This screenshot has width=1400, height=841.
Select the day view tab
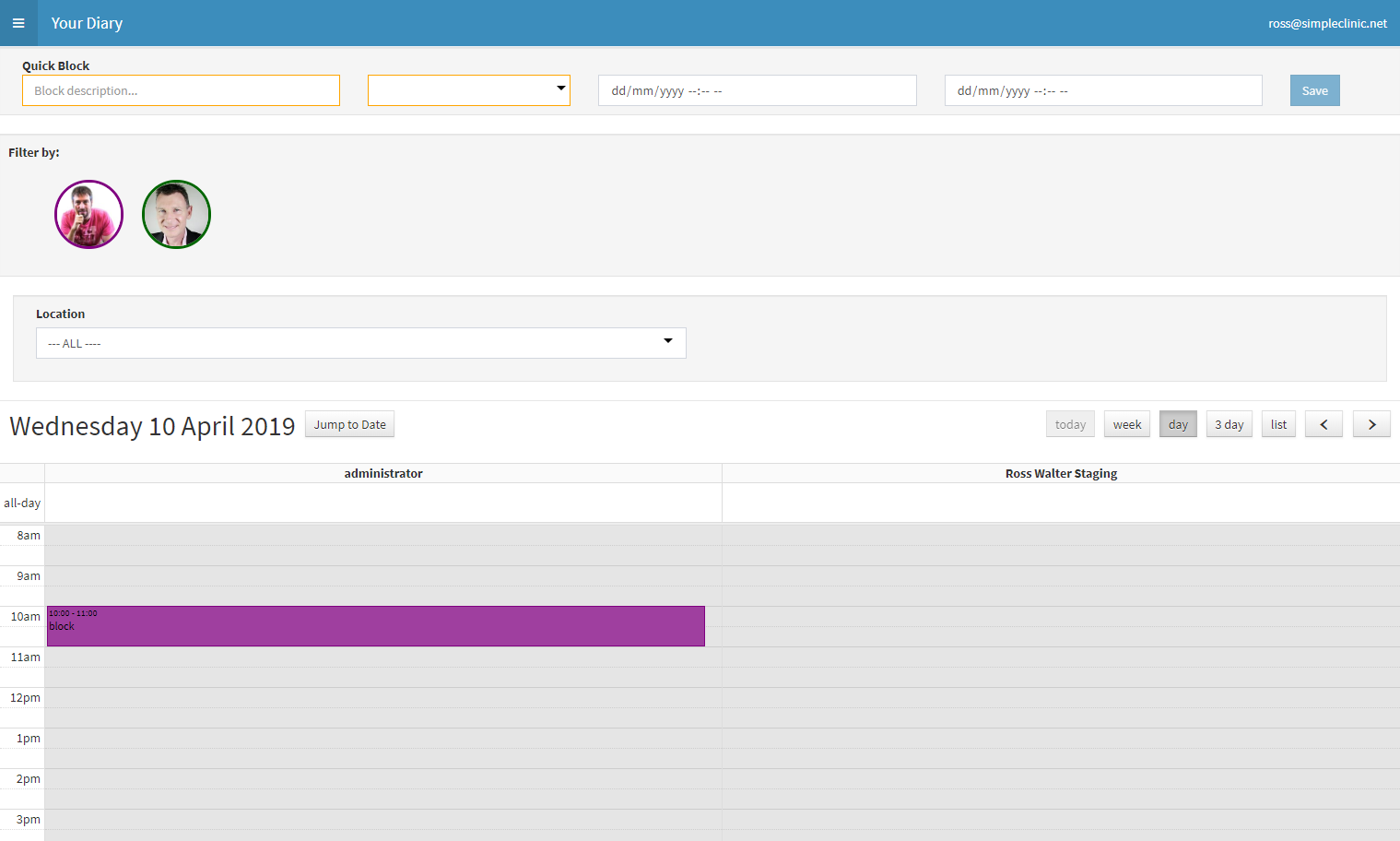pyautogui.click(x=1178, y=423)
